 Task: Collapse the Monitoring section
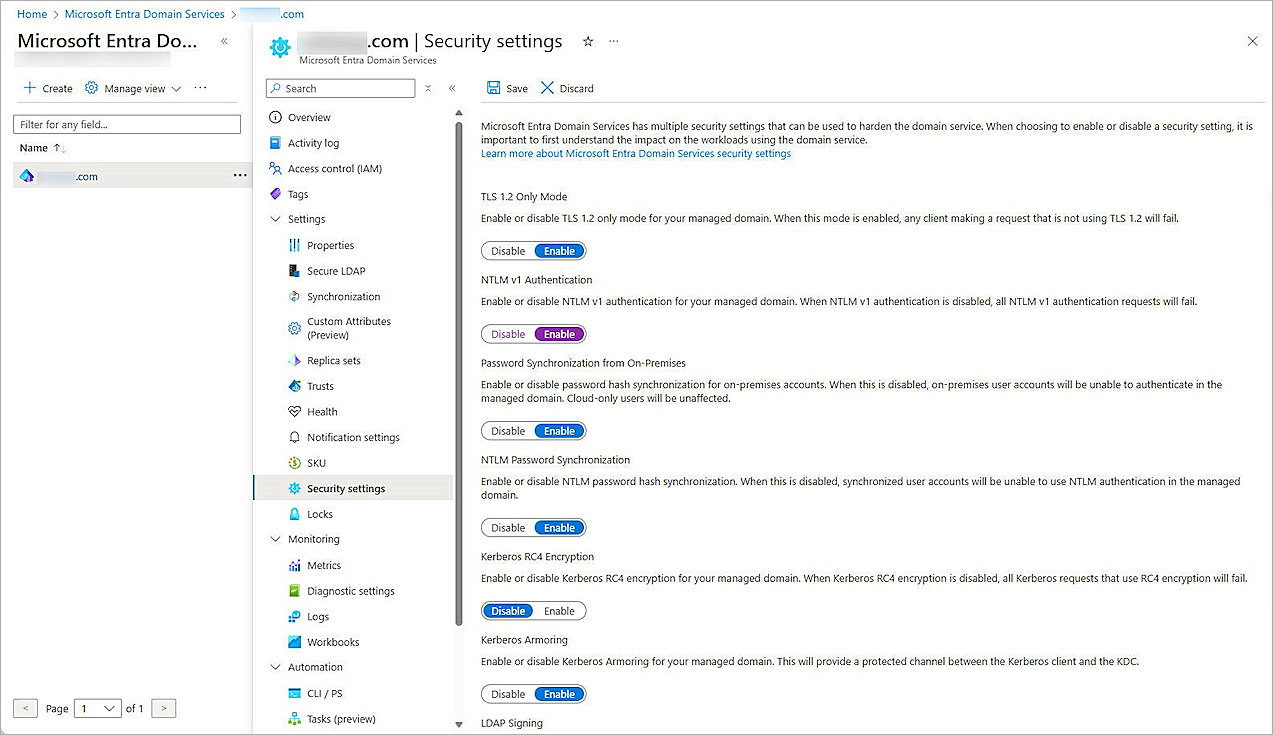(x=275, y=538)
